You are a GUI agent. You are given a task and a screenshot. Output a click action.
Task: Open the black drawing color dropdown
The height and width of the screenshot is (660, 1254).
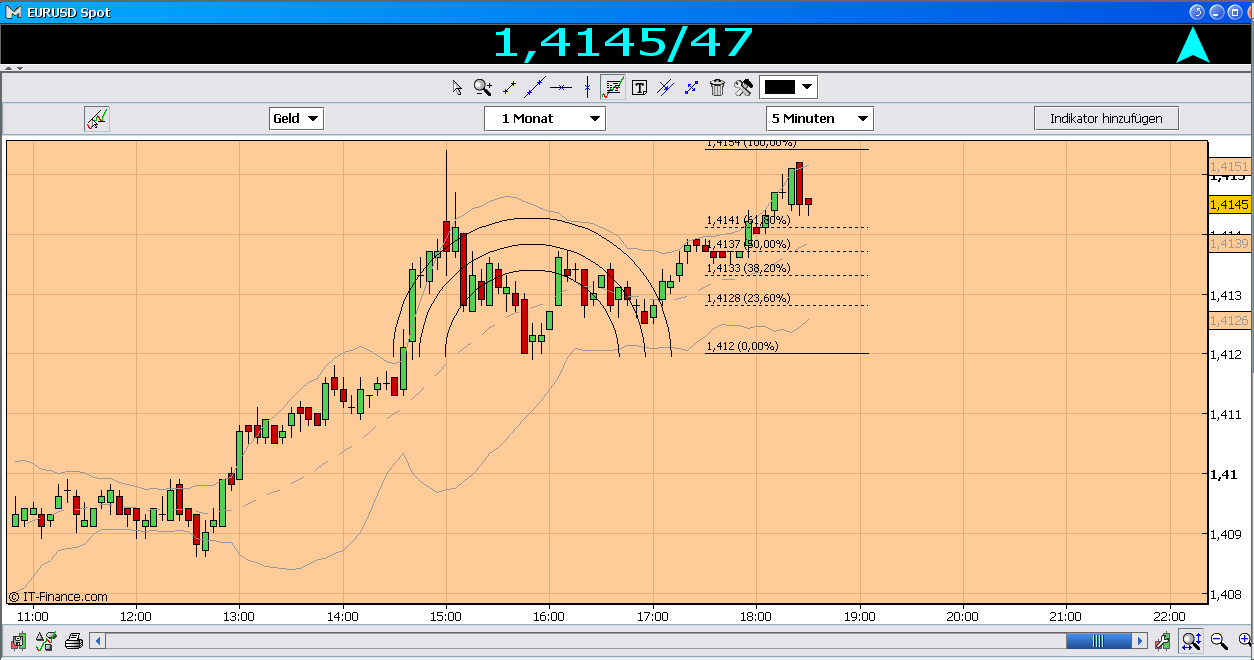click(x=789, y=87)
